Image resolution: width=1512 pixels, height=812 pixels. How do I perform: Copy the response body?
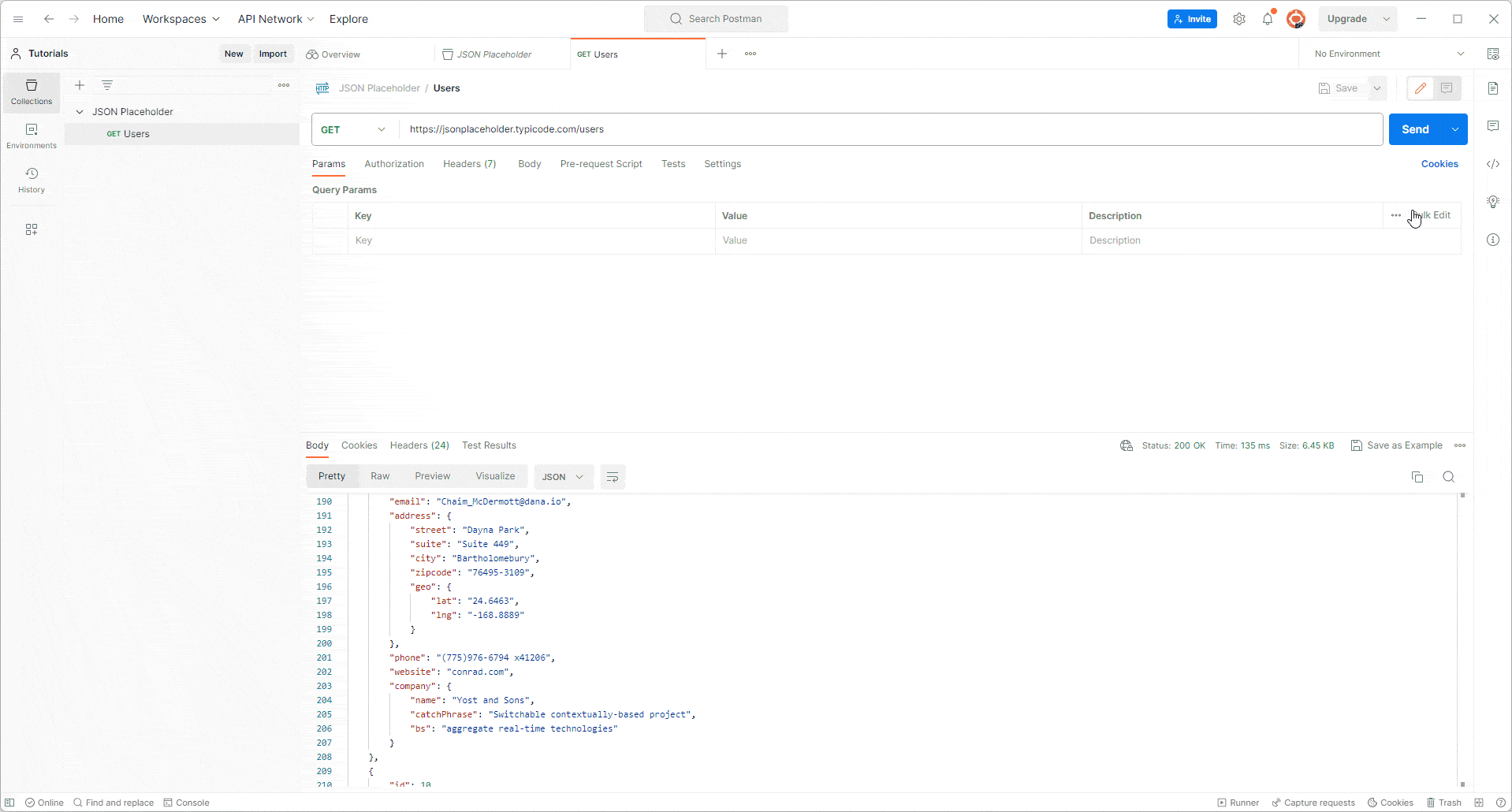click(x=1417, y=477)
